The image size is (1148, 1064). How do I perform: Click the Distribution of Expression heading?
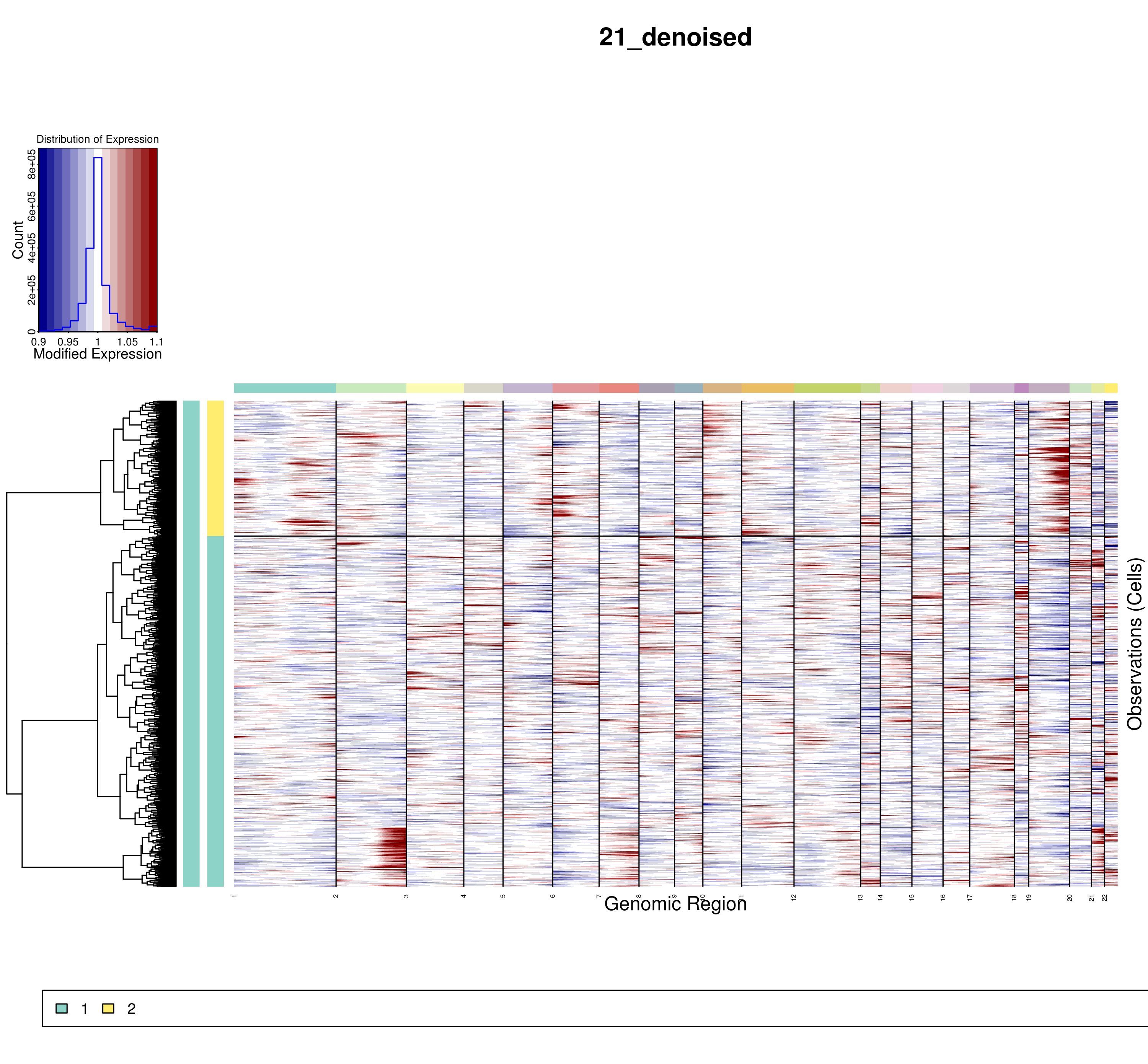tap(97, 139)
